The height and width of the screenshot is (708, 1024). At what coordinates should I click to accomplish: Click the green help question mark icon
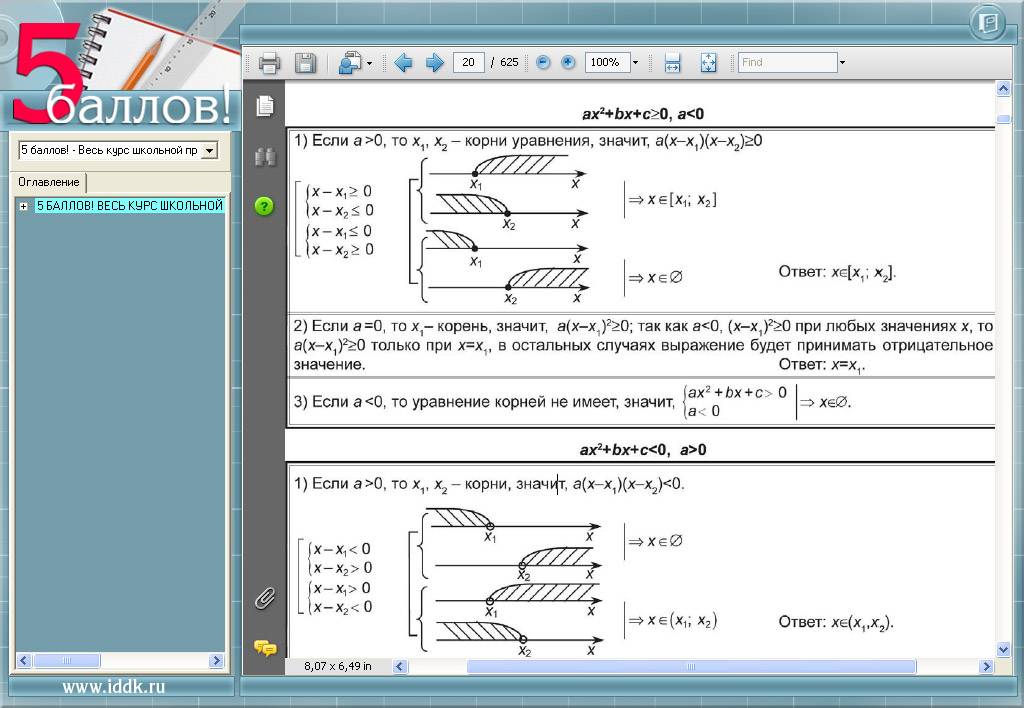(264, 206)
